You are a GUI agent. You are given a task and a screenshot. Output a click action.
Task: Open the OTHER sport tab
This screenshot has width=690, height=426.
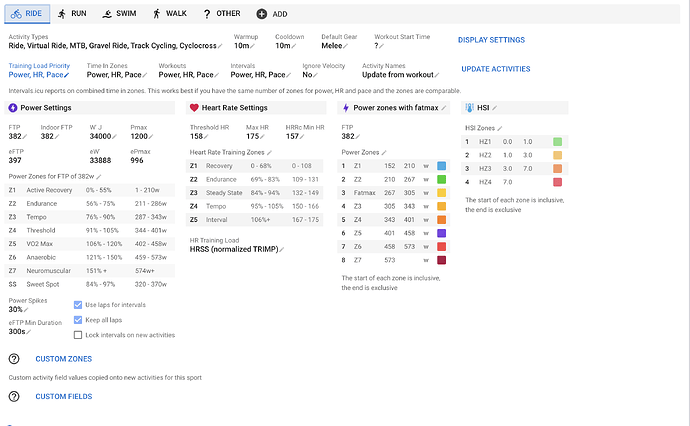pos(221,14)
